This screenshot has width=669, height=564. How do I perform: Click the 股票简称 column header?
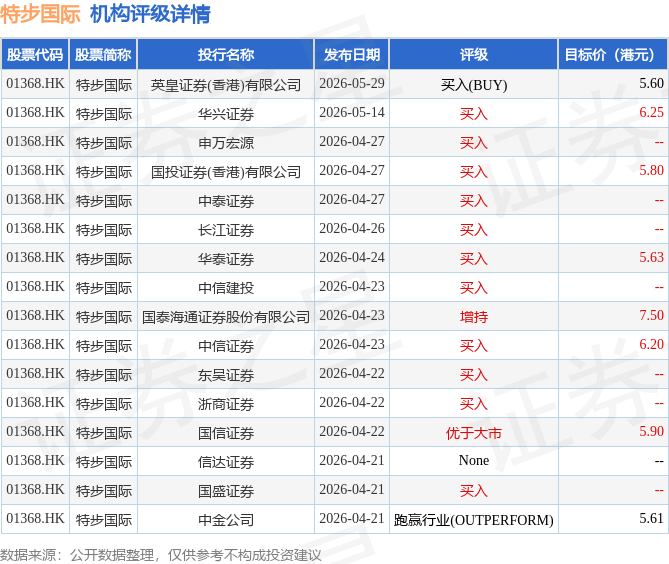click(x=103, y=55)
